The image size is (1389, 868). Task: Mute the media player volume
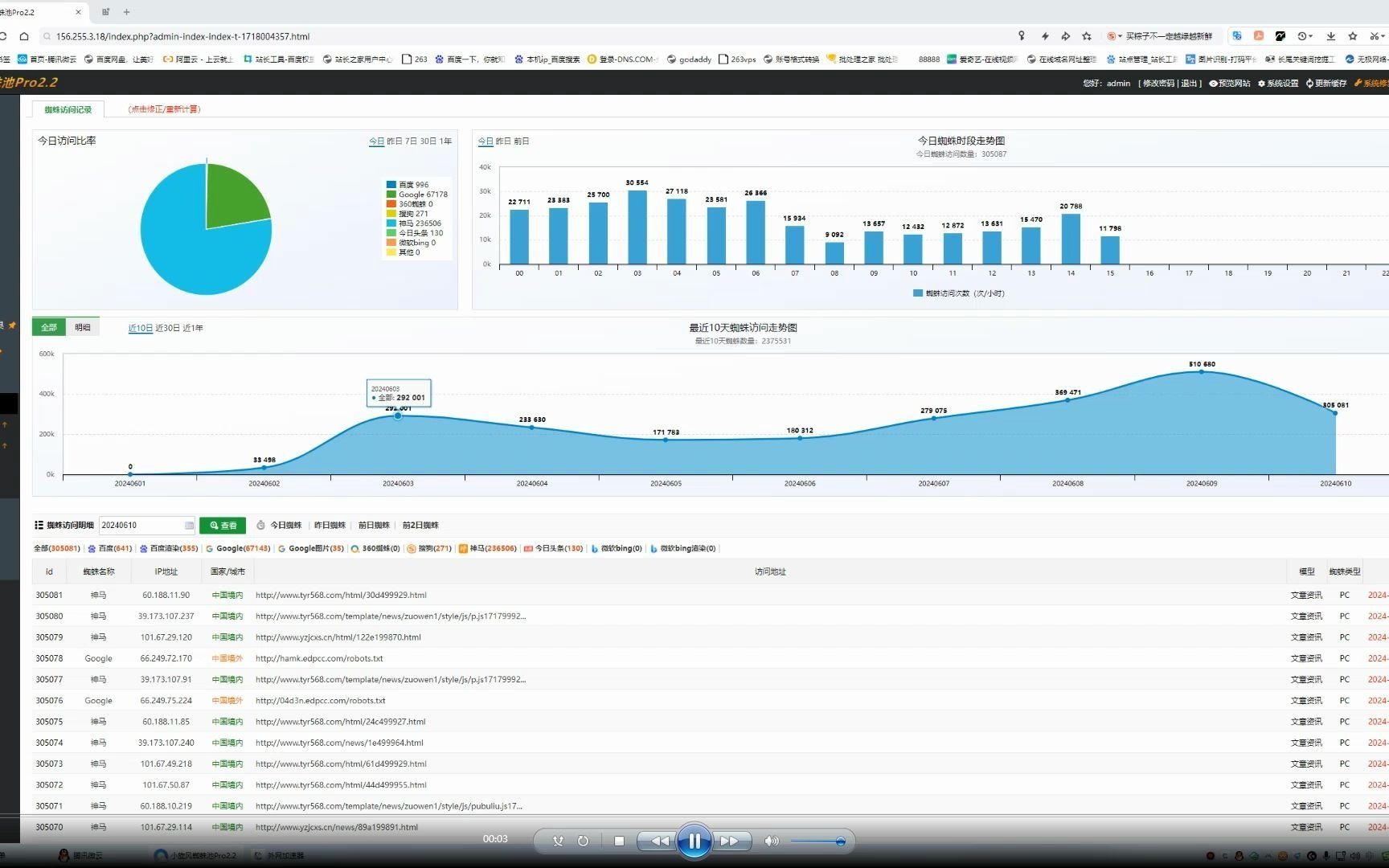(771, 841)
